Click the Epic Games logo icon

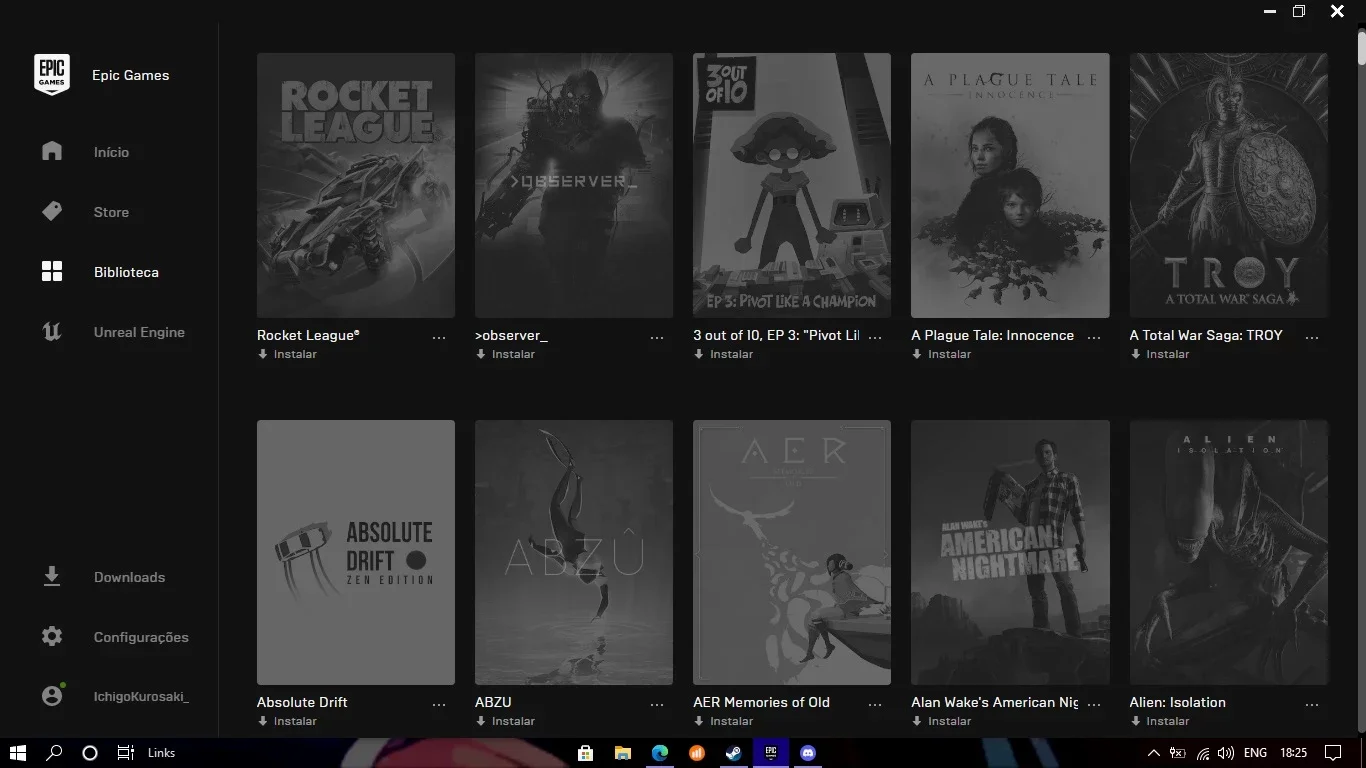tap(52, 75)
